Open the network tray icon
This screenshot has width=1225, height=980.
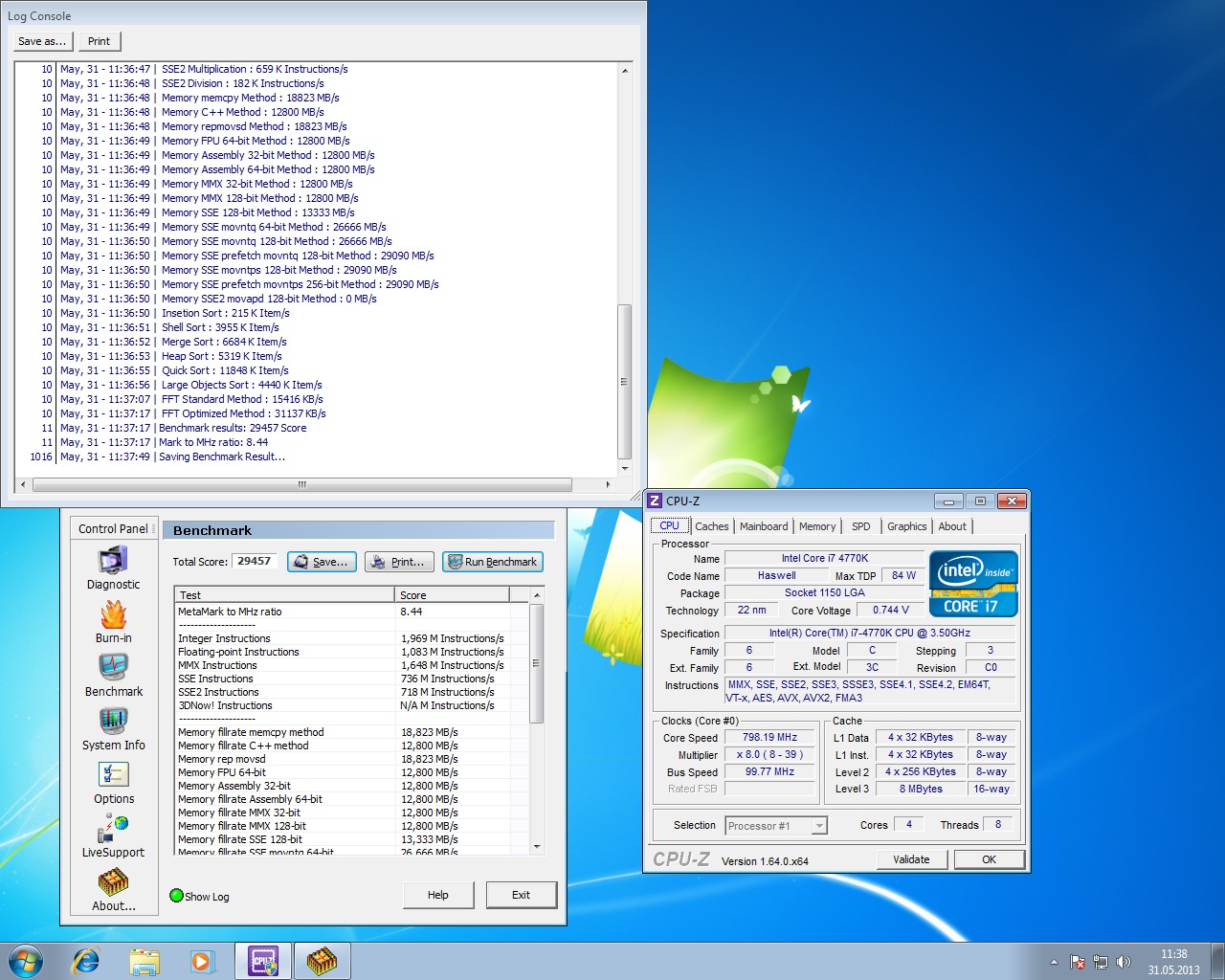point(1101,962)
